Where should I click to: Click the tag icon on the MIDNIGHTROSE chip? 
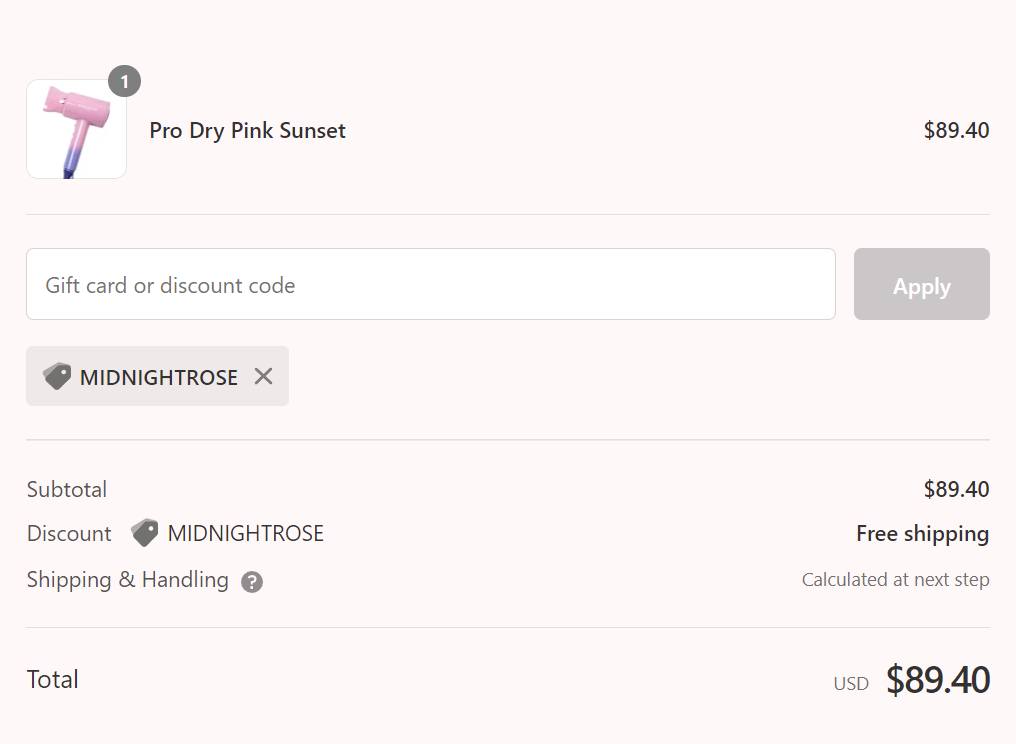57,377
